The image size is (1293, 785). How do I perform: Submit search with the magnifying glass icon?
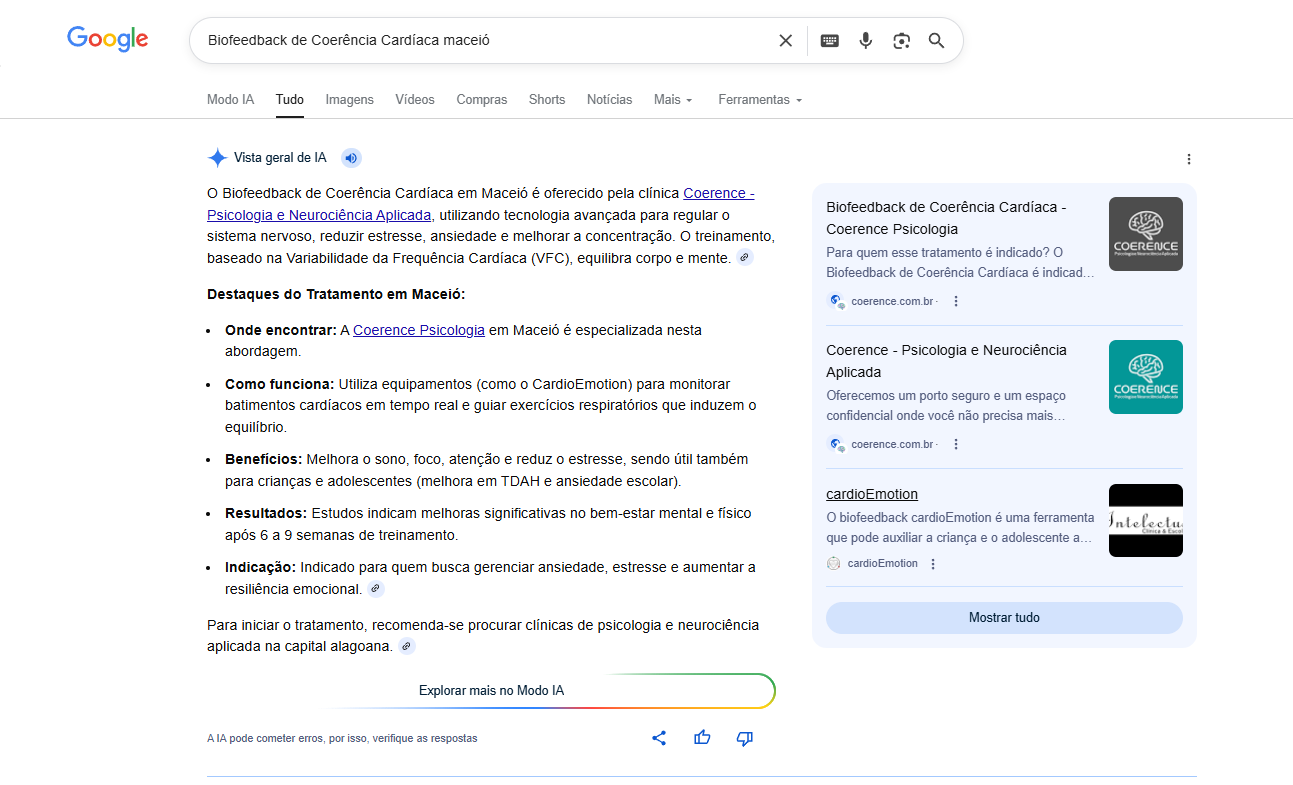tap(937, 40)
